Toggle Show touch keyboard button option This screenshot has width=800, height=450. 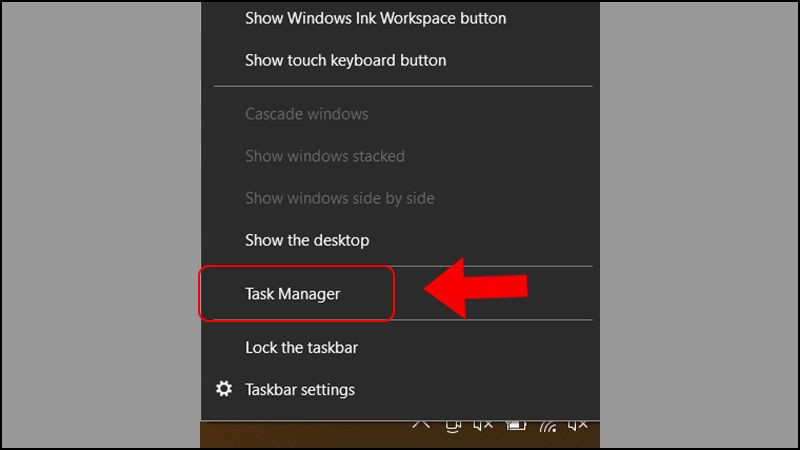tap(345, 60)
